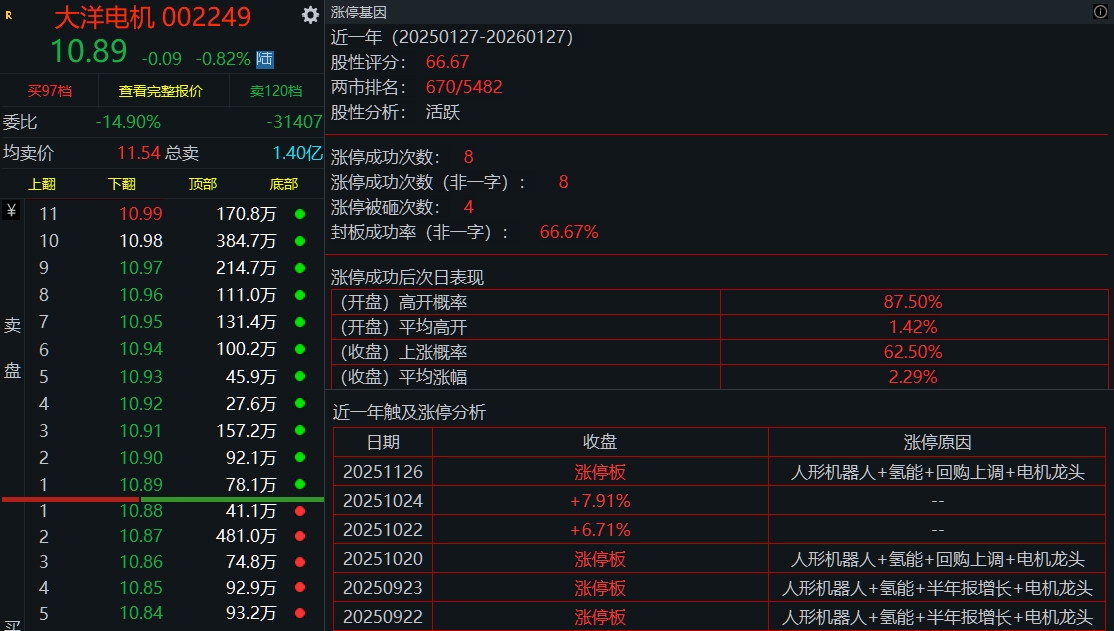Select buy price 10.86
Screen dimensions: 1114x631
click(141, 561)
